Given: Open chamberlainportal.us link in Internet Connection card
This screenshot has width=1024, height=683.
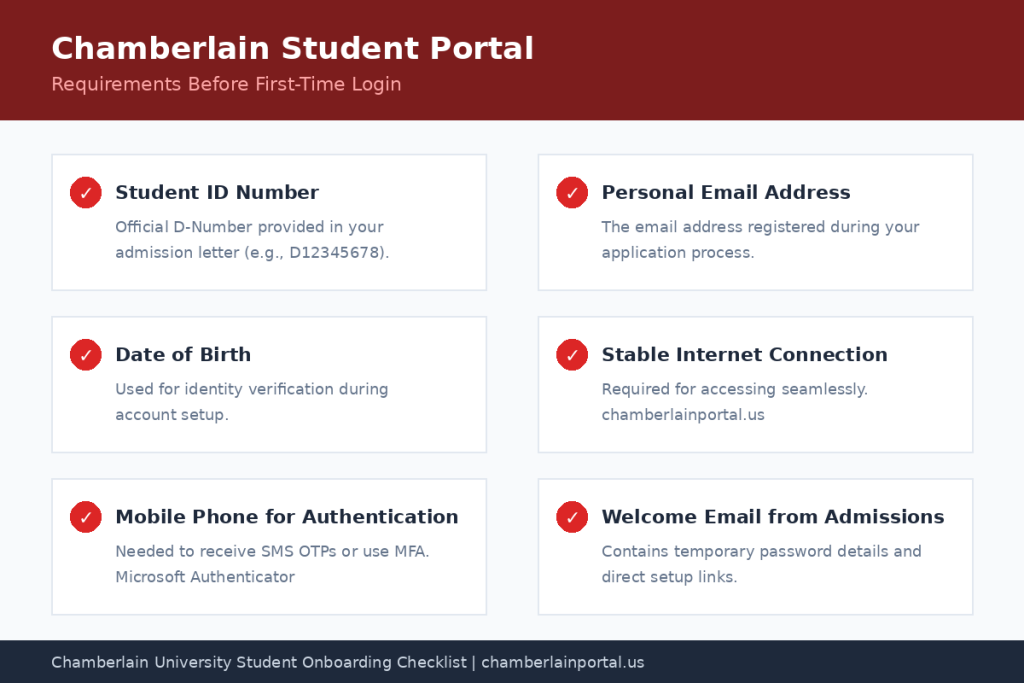Looking at the screenshot, I should 682,415.
